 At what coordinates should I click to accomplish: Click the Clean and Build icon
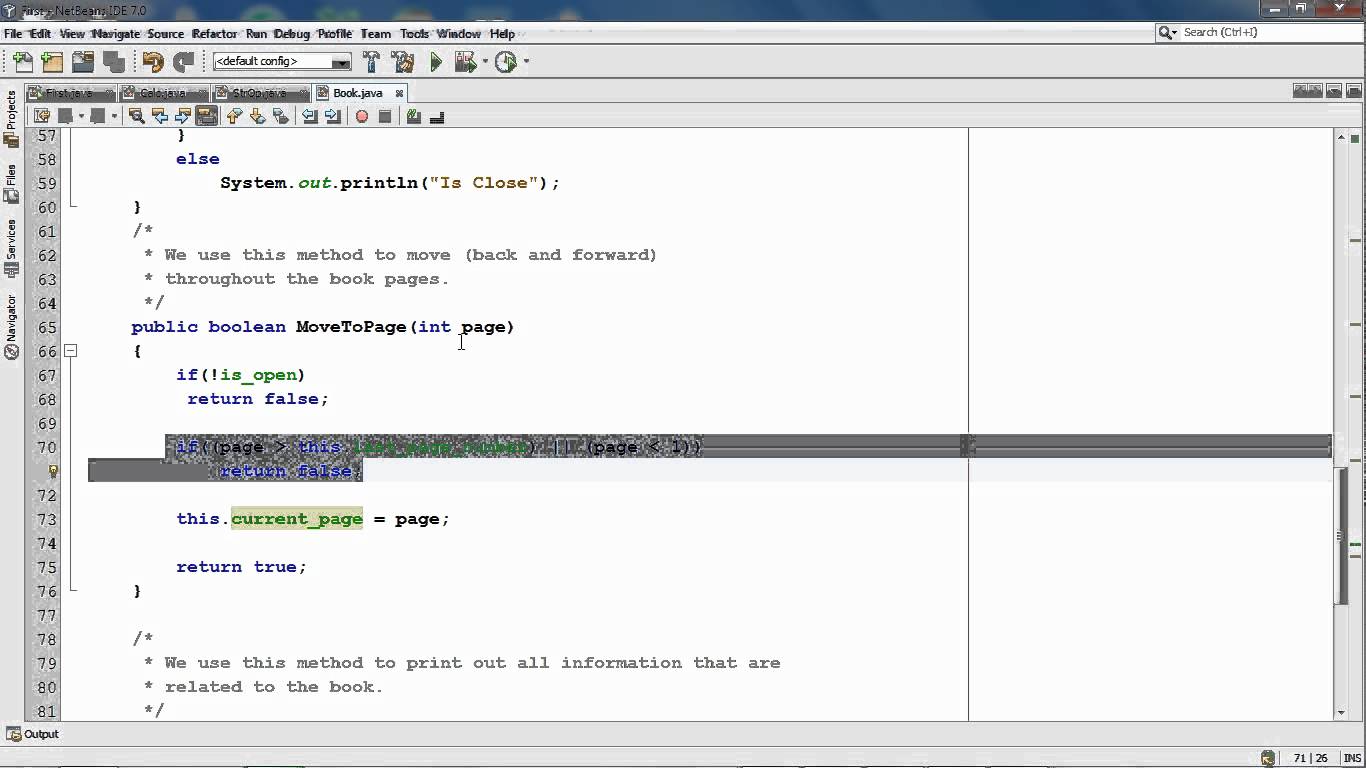click(x=403, y=62)
